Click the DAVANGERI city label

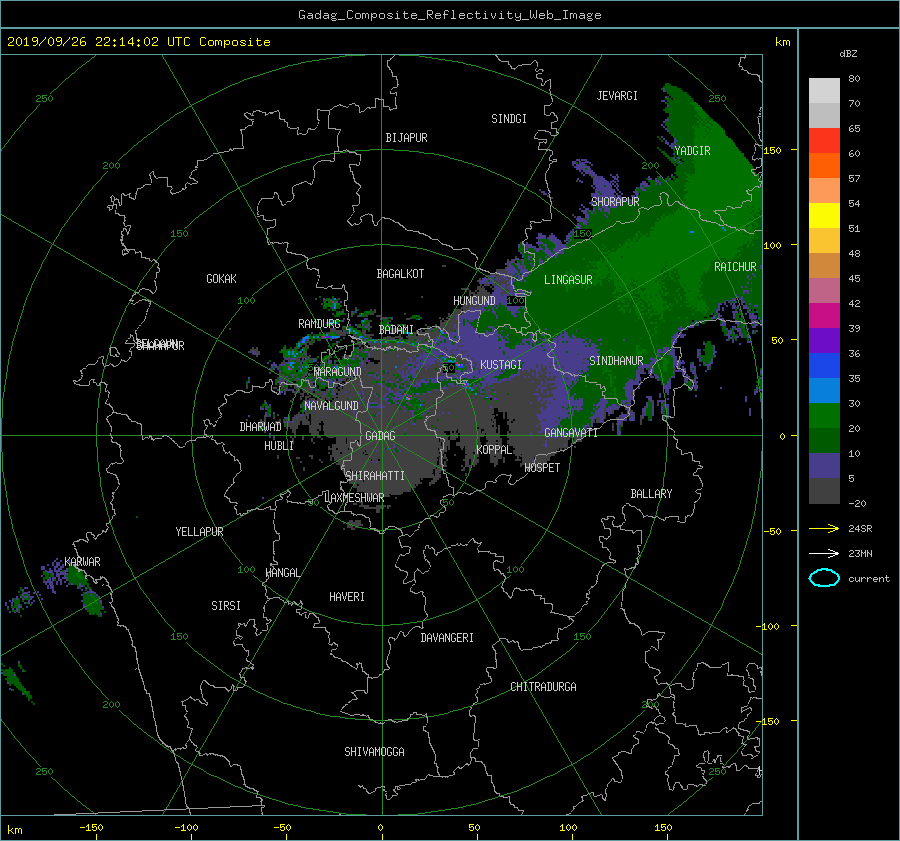pyautogui.click(x=447, y=638)
